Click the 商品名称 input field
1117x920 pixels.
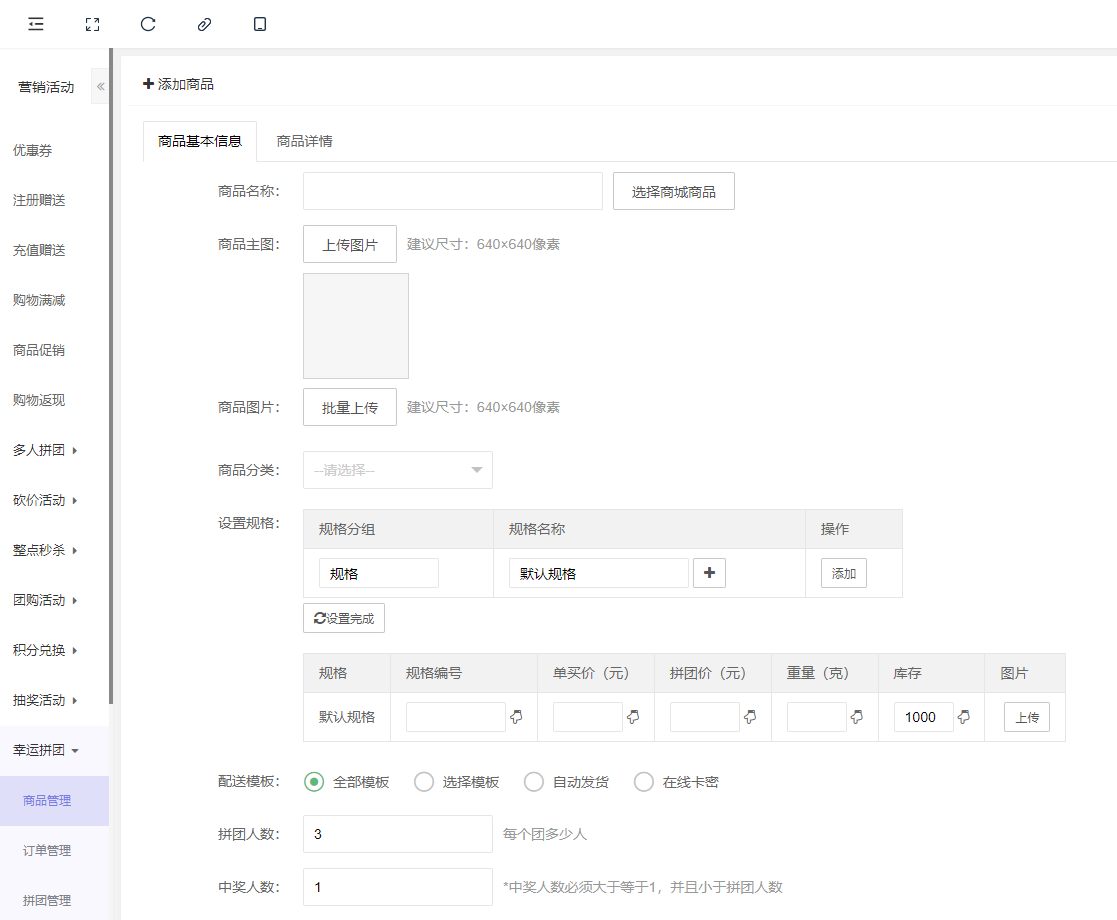[452, 191]
